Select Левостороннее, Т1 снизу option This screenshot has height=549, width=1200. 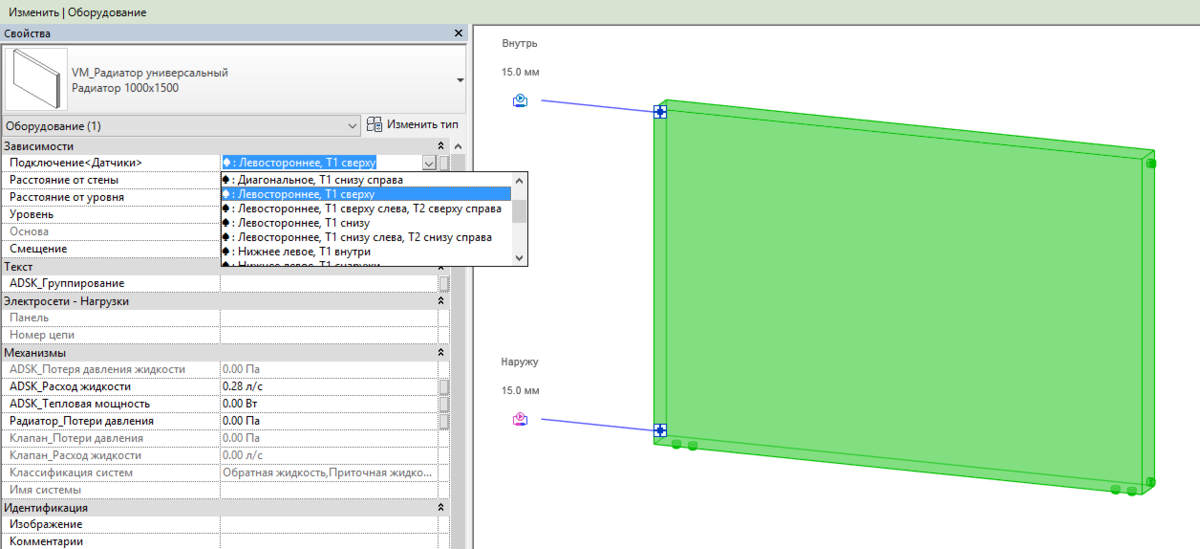[366, 223]
